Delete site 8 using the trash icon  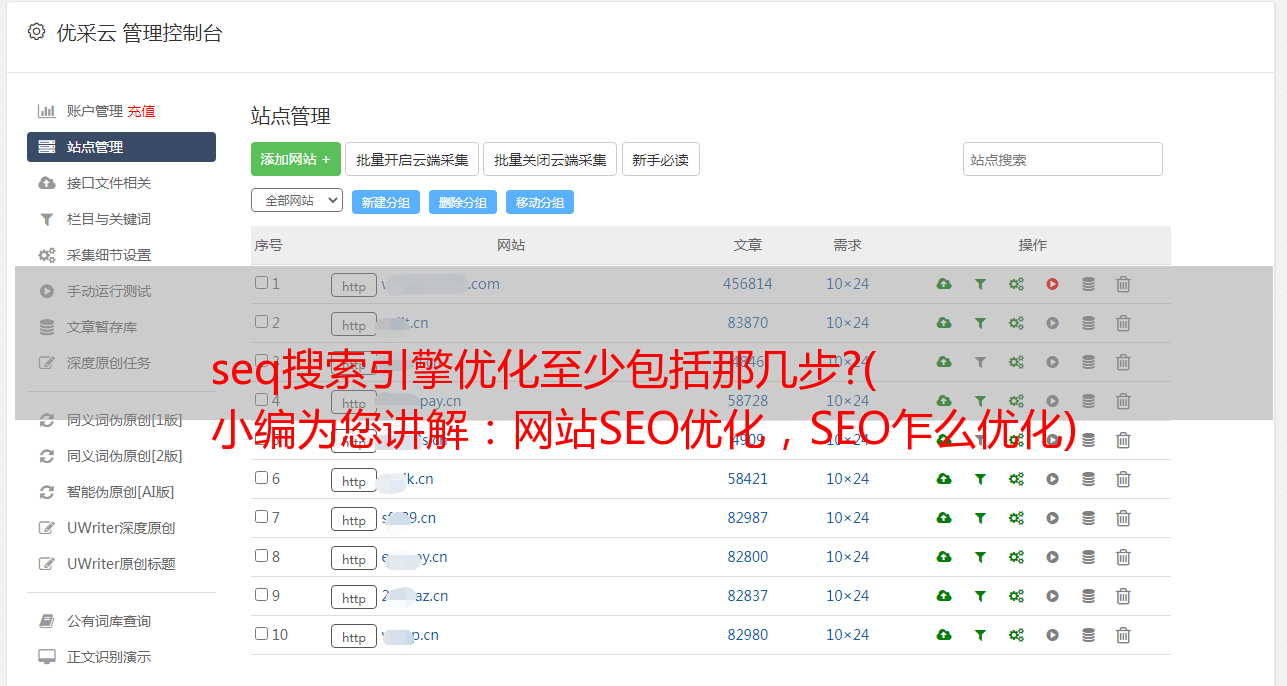[x=1123, y=557]
